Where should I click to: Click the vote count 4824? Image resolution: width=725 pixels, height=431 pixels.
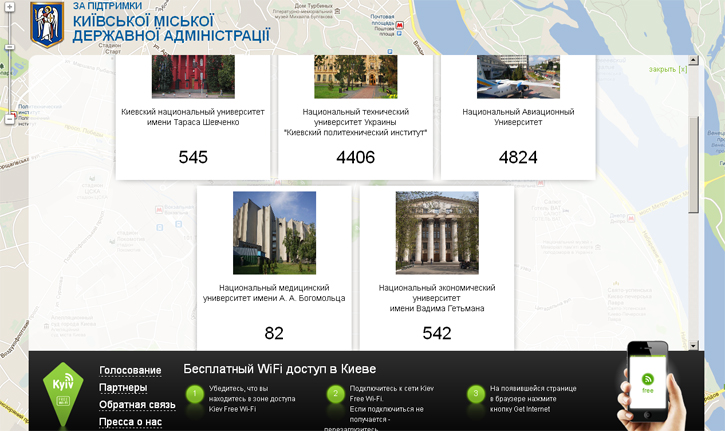(x=518, y=157)
